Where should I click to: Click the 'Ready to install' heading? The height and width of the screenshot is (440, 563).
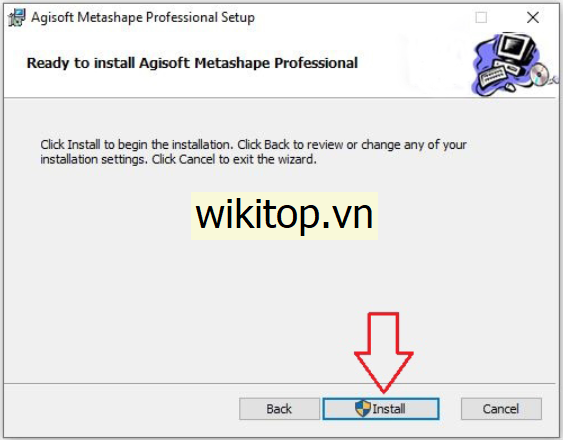(x=192, y=63)
